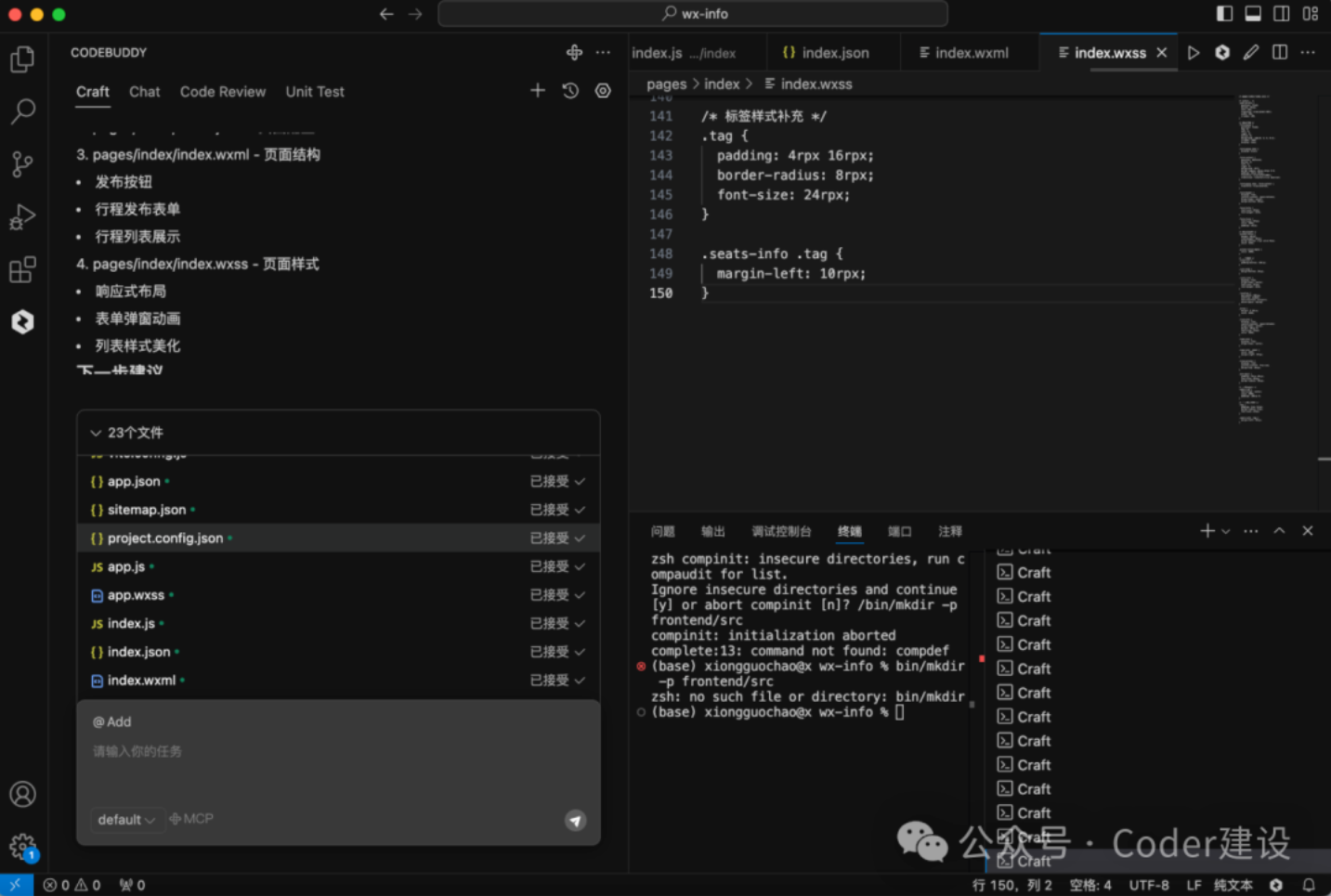
Task: Open editor more actions ellipsis
Action: pos(1308,53)
